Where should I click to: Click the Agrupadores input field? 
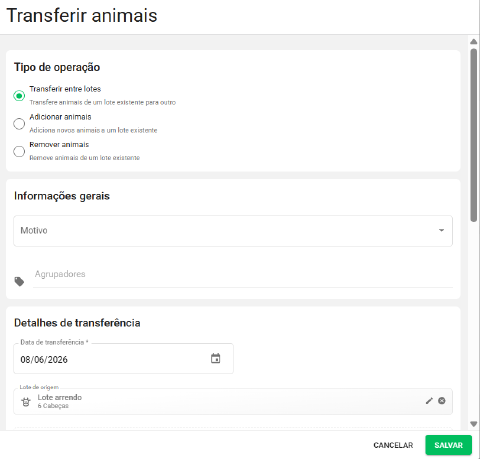pyautogui.click(x=243, y=275)
